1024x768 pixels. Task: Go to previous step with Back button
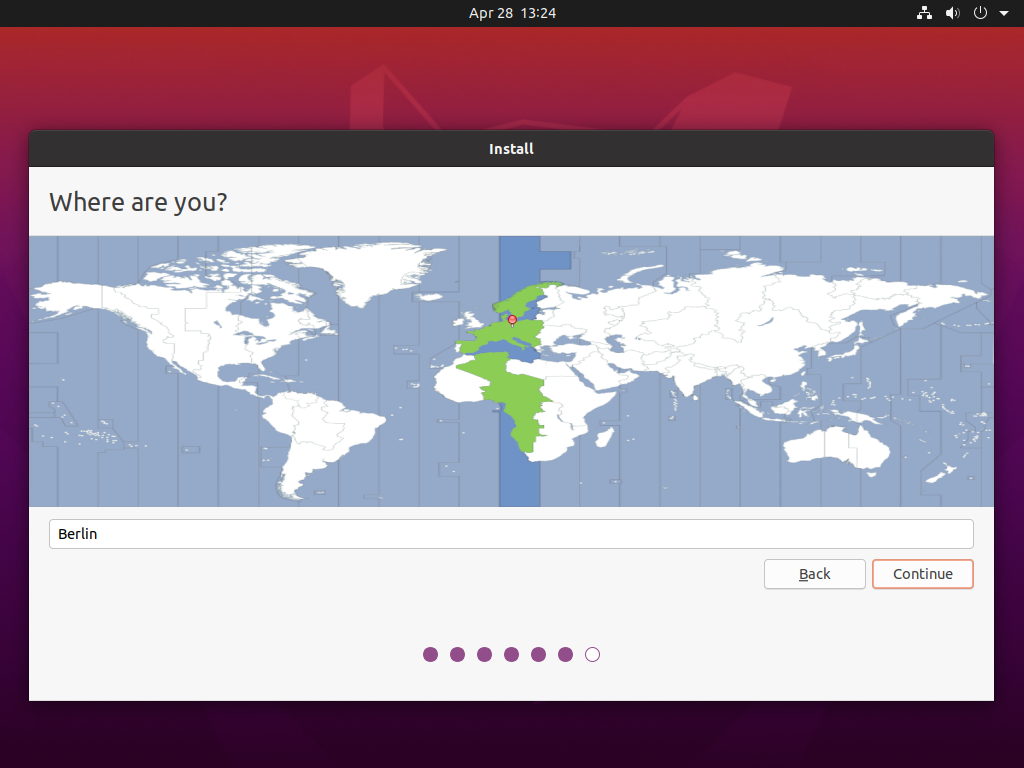[814, 574]
